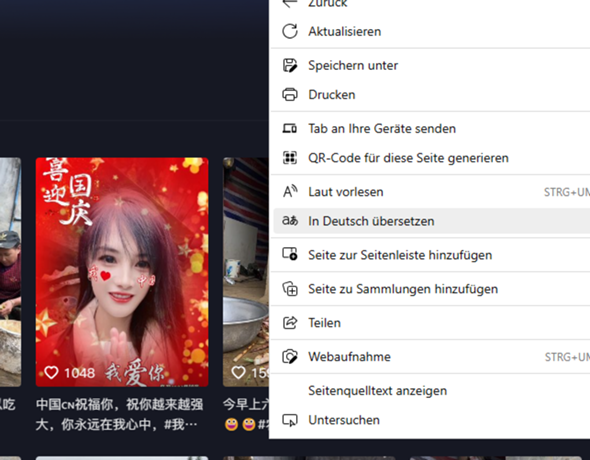Select Seite zu Sammlungen hinzufügen entry
The height and width of the screenshot is (460, 590).
point(430,288)
